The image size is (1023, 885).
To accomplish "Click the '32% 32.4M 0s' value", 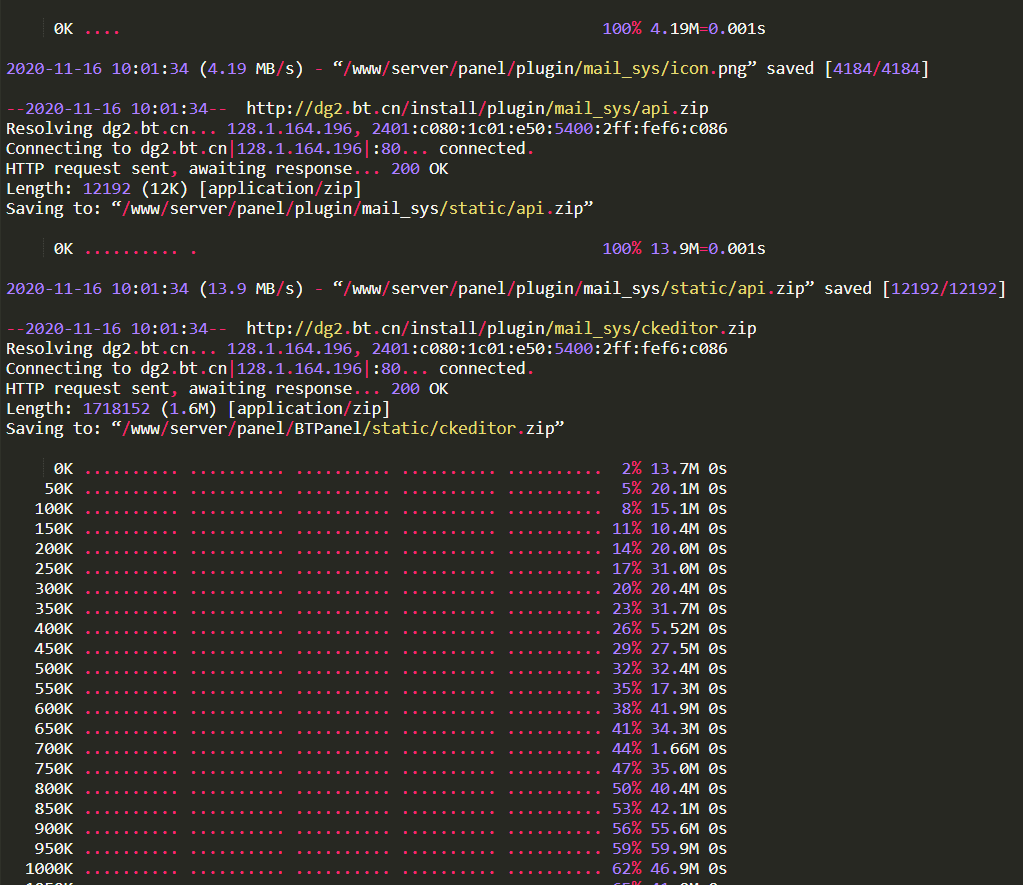I will coord(669,669).
